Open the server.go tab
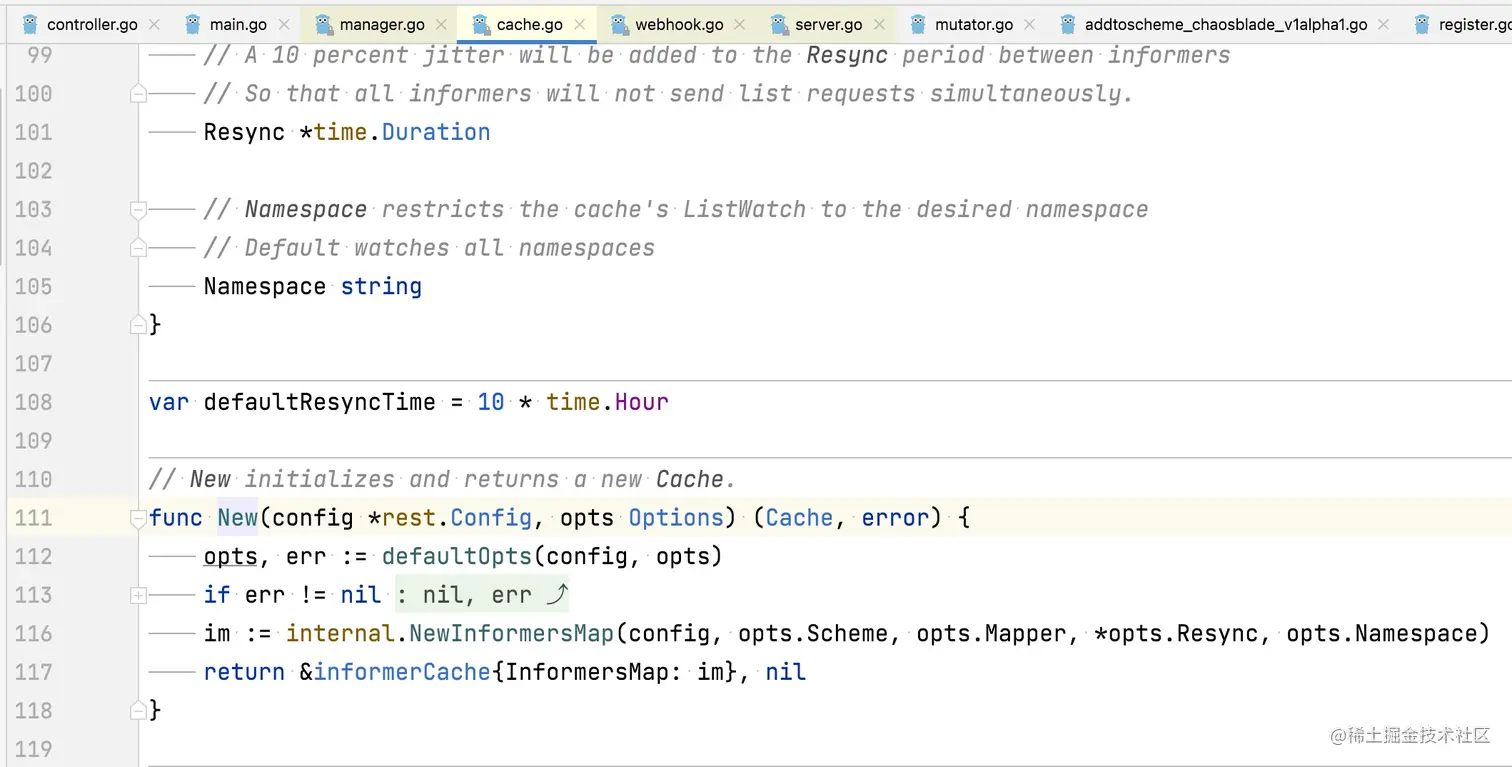 [829, 24]
